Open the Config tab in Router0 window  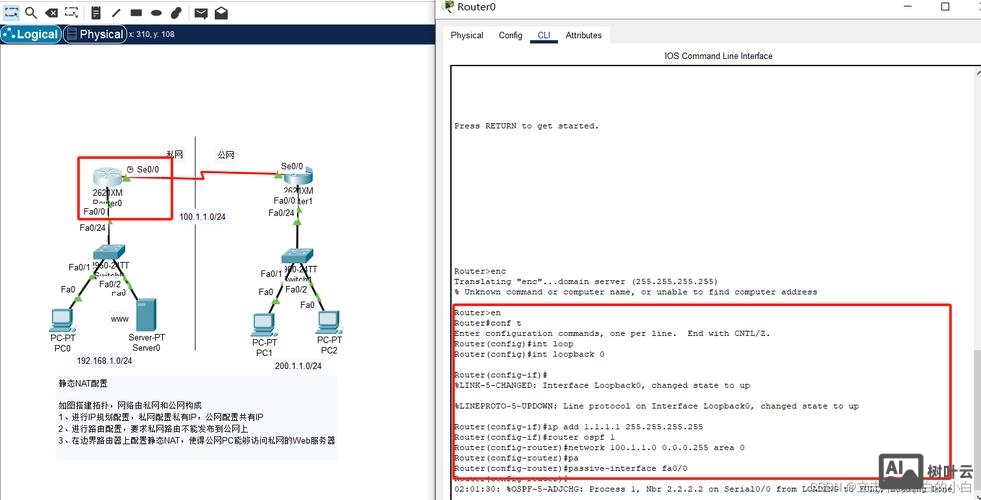click(510, 35)
